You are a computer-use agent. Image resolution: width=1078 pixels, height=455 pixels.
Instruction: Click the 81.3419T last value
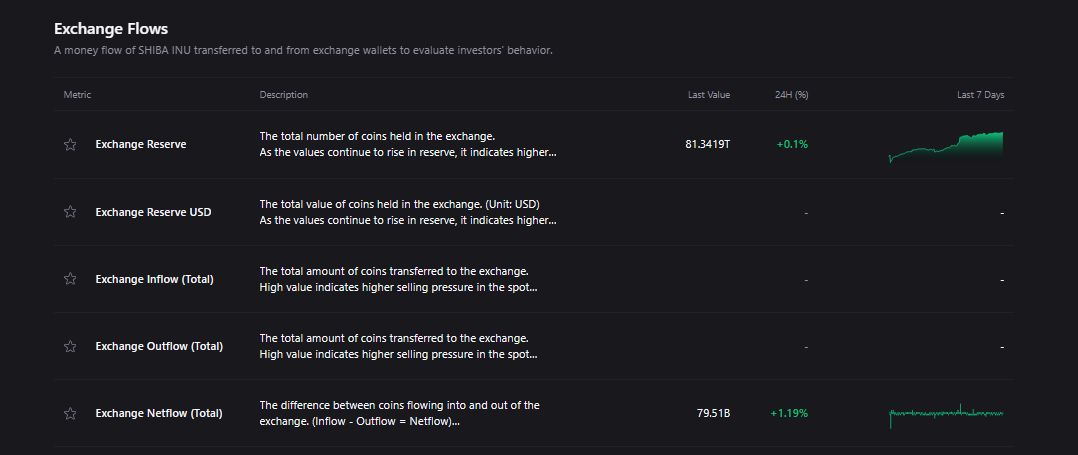point(707,144)
